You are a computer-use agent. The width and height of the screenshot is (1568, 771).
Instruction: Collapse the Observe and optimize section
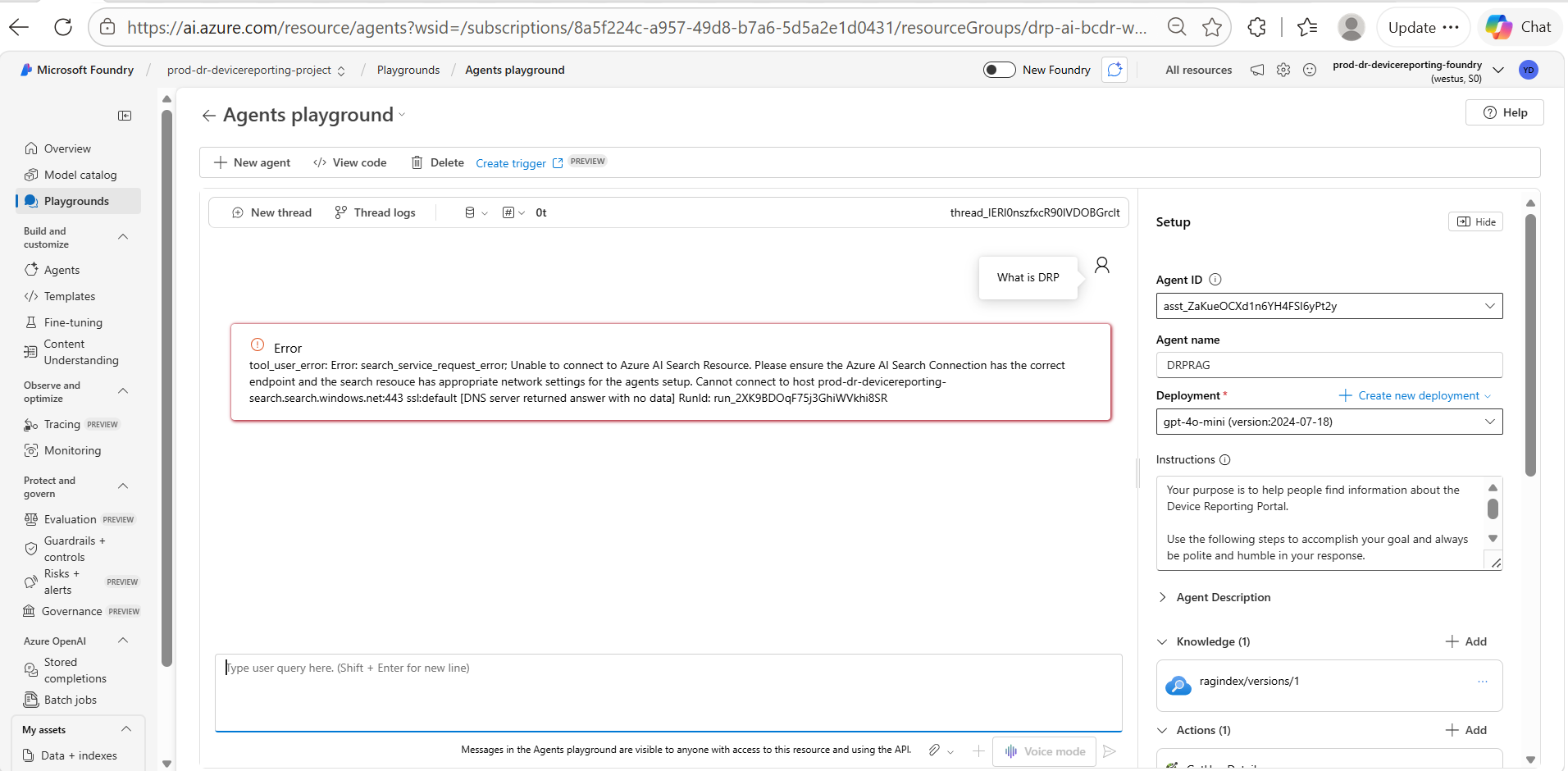(x=123, y=391)
